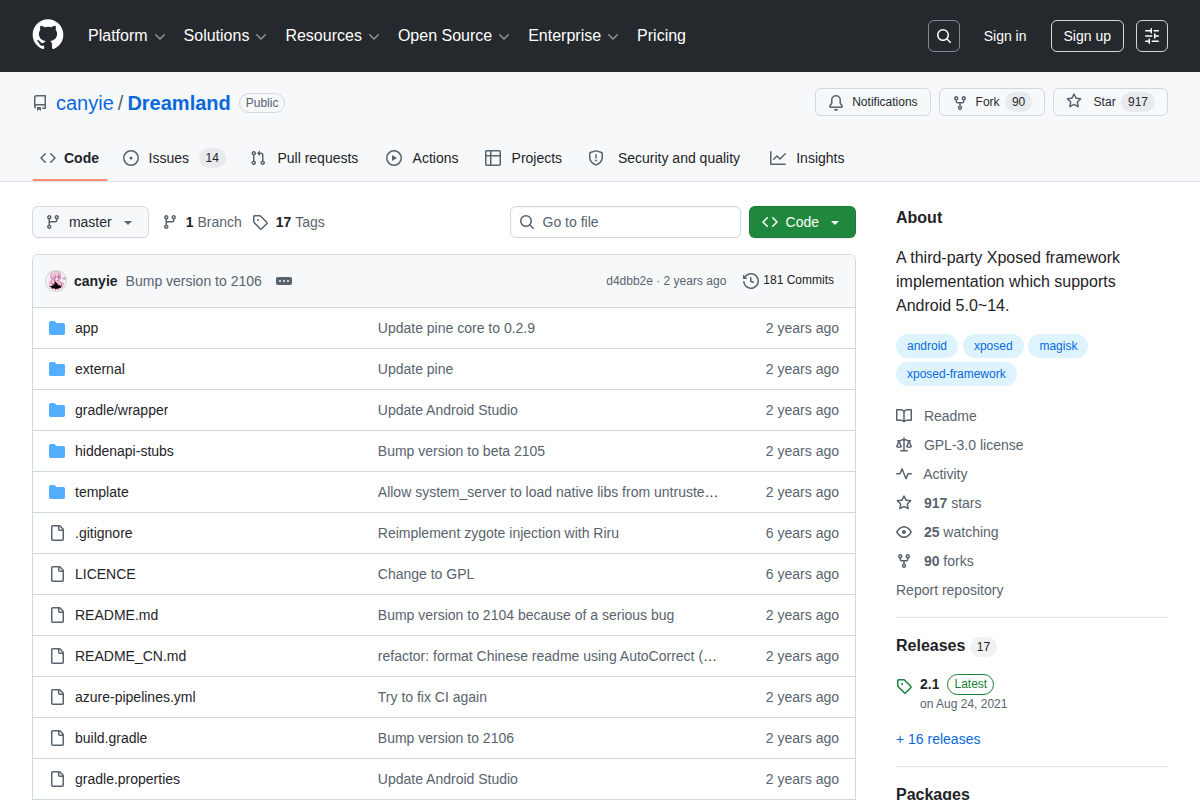1200x800 pixels.
Task: Open the canyie owner link in the breadcrumb
Action: 85,103
